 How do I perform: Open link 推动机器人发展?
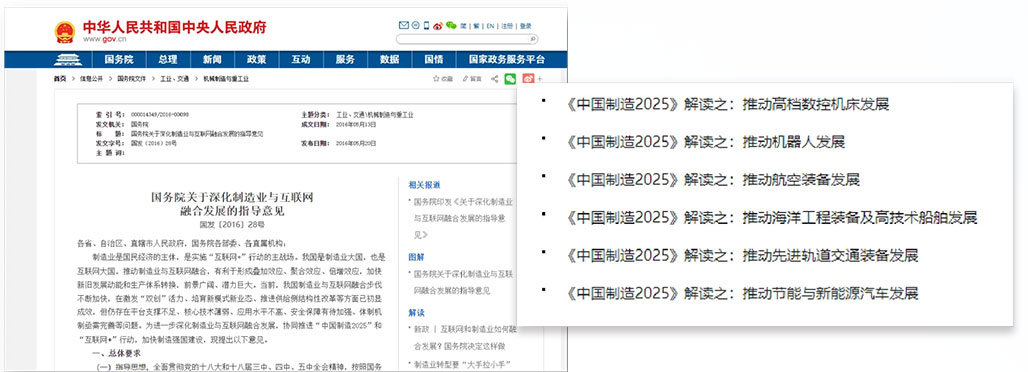793,142
